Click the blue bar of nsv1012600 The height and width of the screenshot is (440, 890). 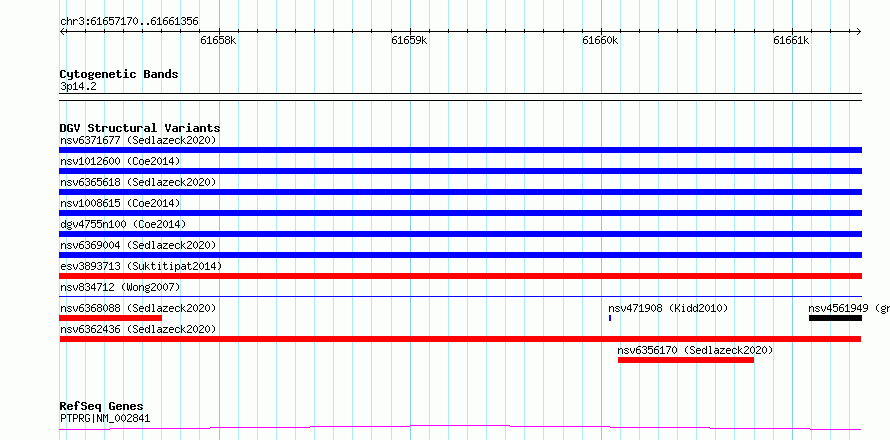460,171
